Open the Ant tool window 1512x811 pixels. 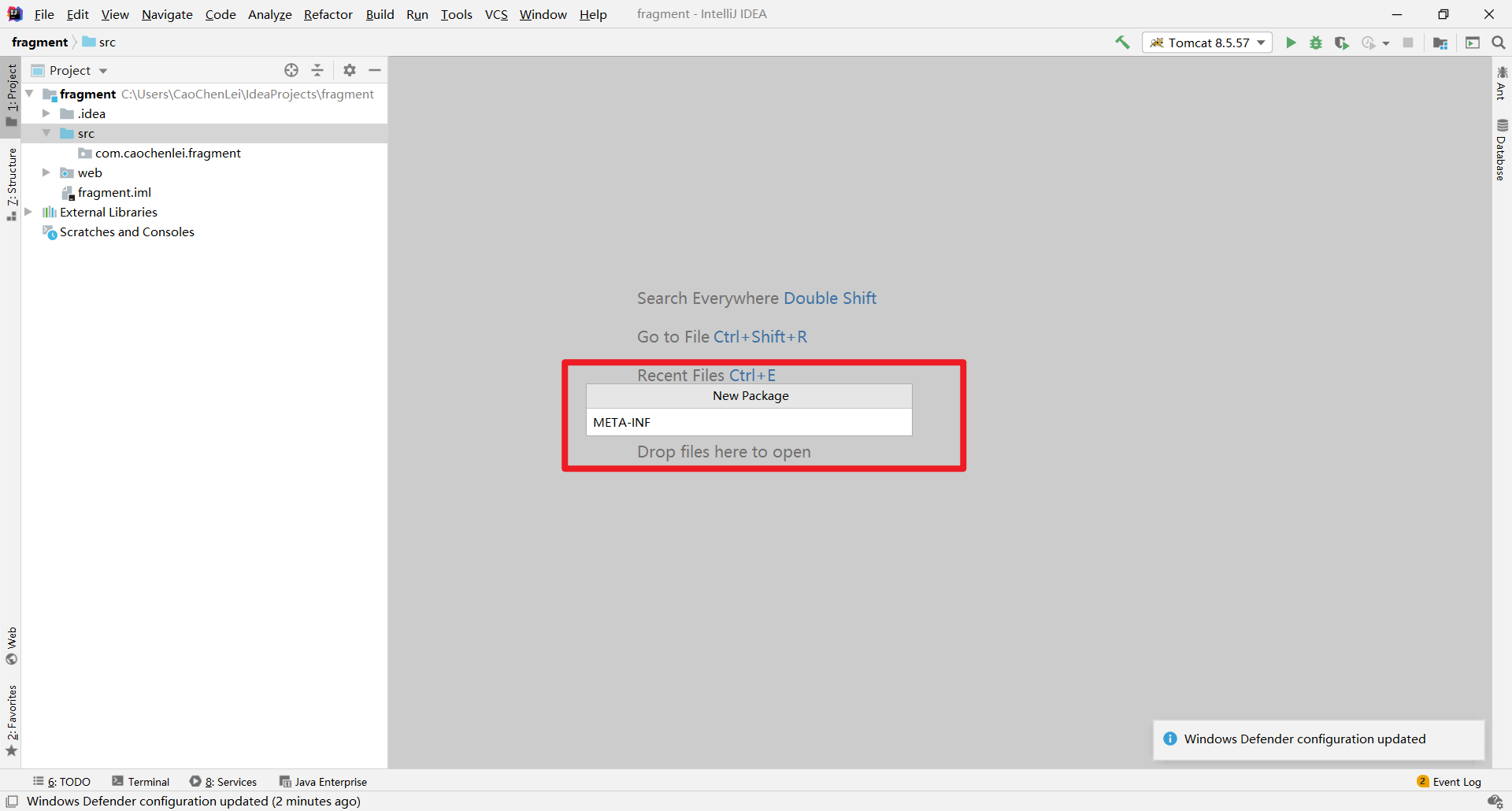point(1502,83)
